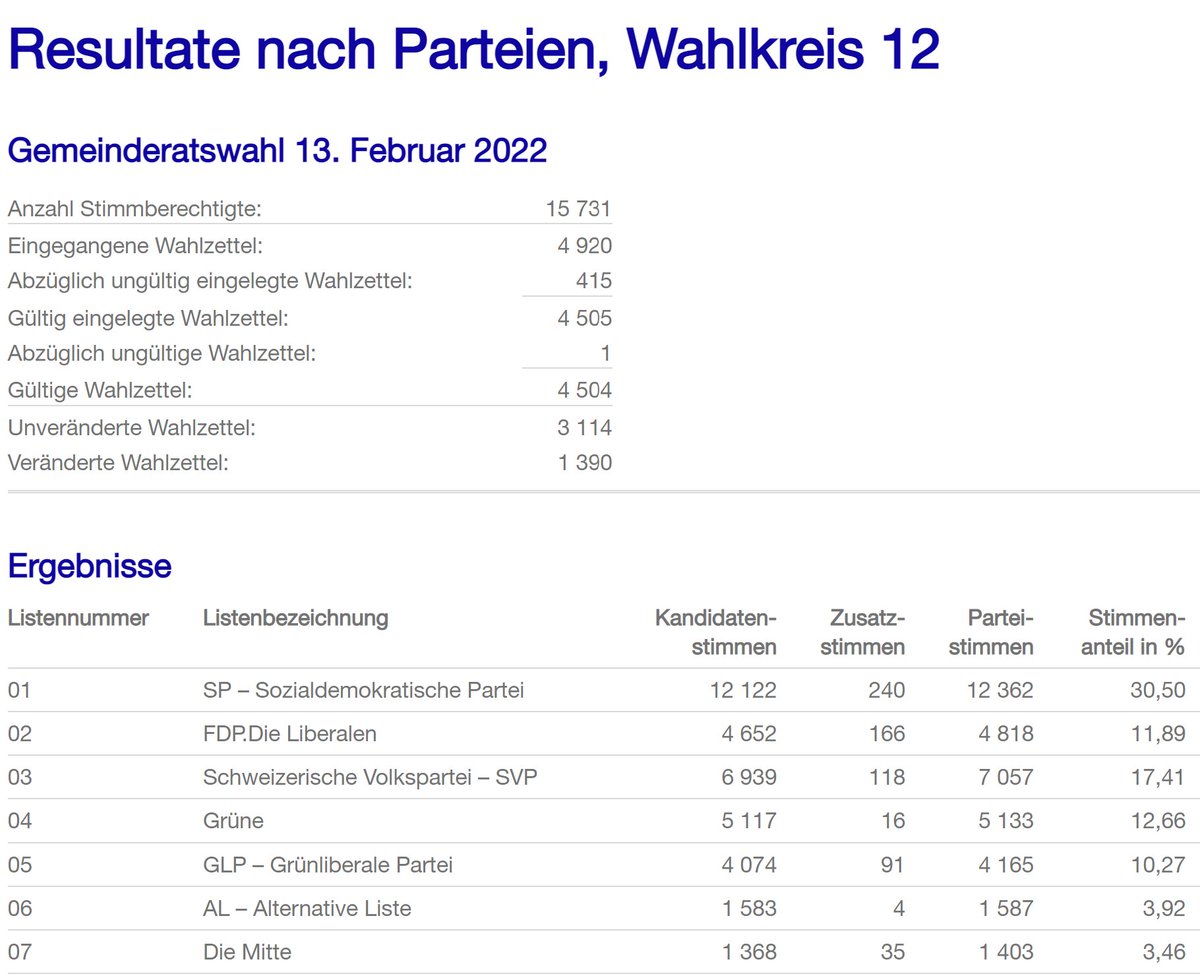
Task: Click AL candidate votes 1 583
Action: point(749,908)
